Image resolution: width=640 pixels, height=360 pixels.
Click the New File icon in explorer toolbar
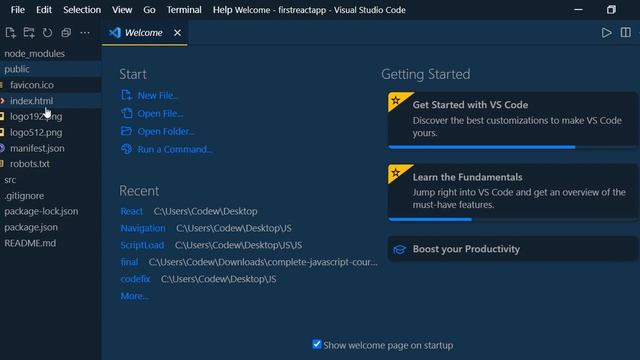[10, 33]
